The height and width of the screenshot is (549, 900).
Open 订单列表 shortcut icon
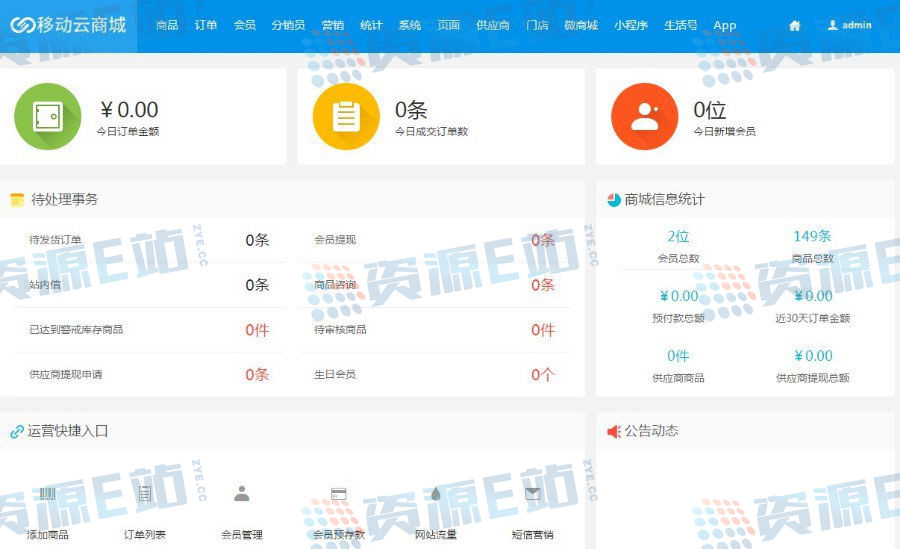point(145,494)
